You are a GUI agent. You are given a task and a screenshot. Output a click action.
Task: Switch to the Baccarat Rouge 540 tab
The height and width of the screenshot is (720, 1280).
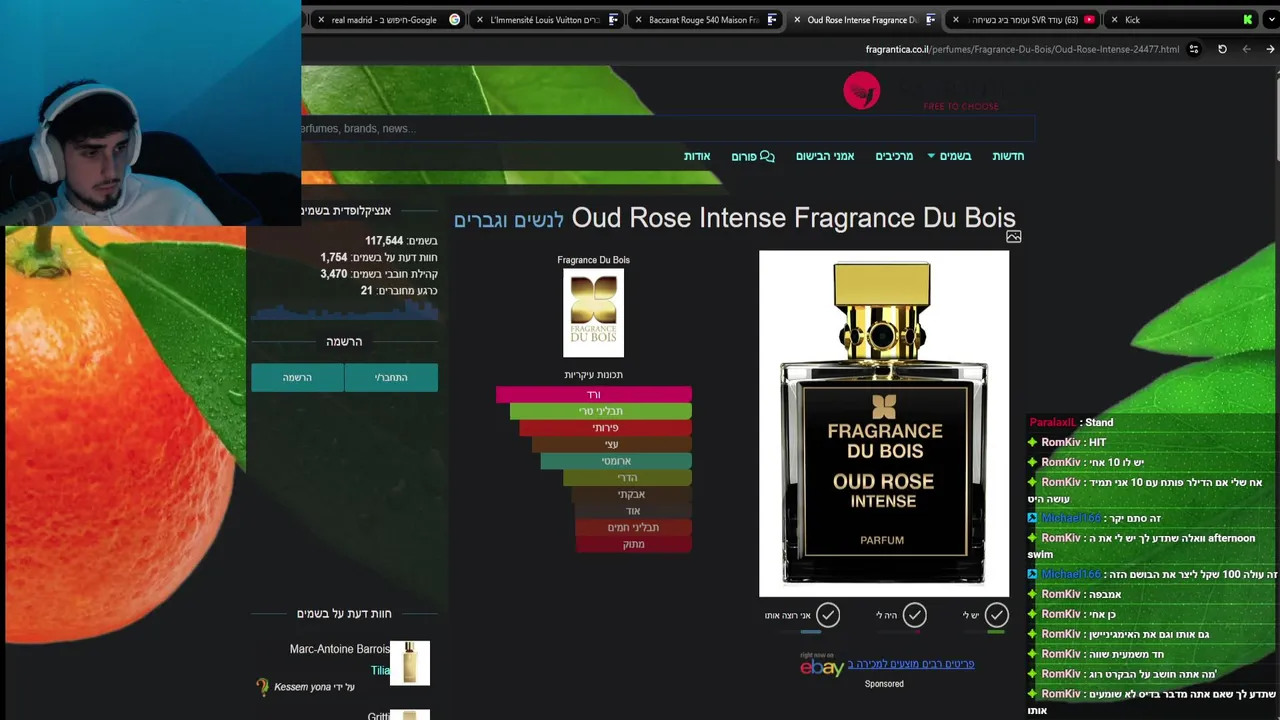pyautogui.click(x=704, y=19)
